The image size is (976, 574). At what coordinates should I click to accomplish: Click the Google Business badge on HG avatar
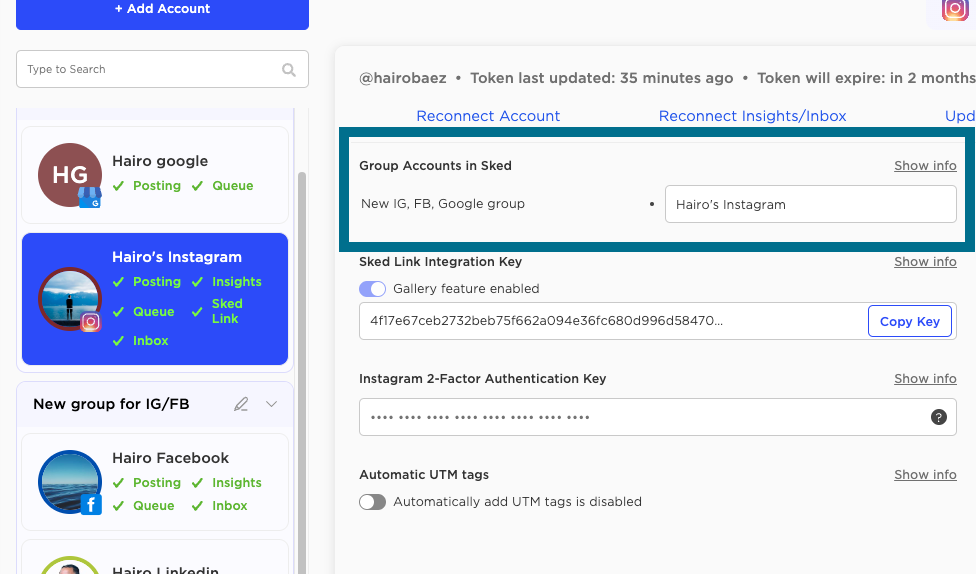pos(90,197)
